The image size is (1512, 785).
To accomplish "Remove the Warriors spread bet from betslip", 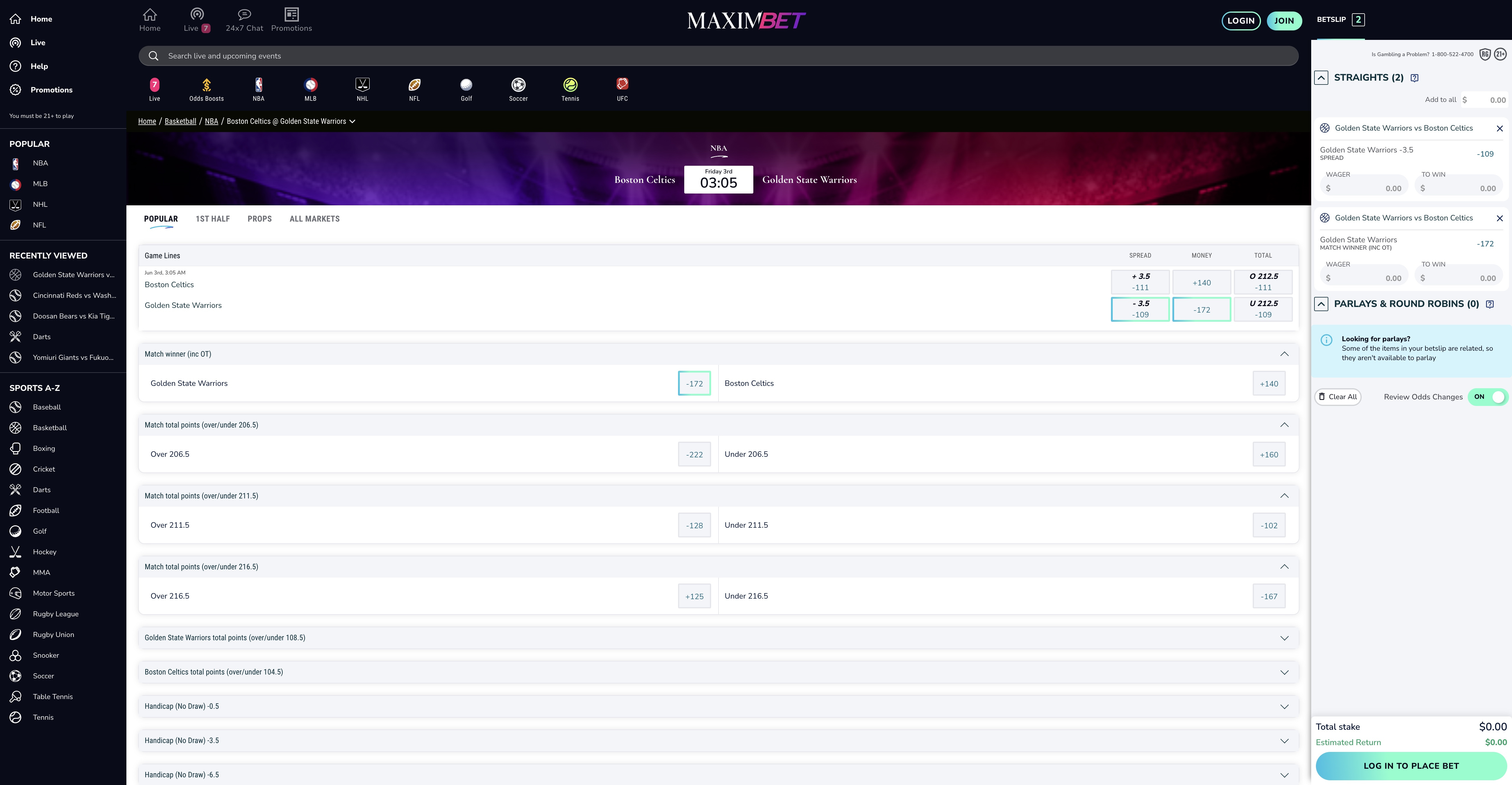I will (x=1500, y=129).
